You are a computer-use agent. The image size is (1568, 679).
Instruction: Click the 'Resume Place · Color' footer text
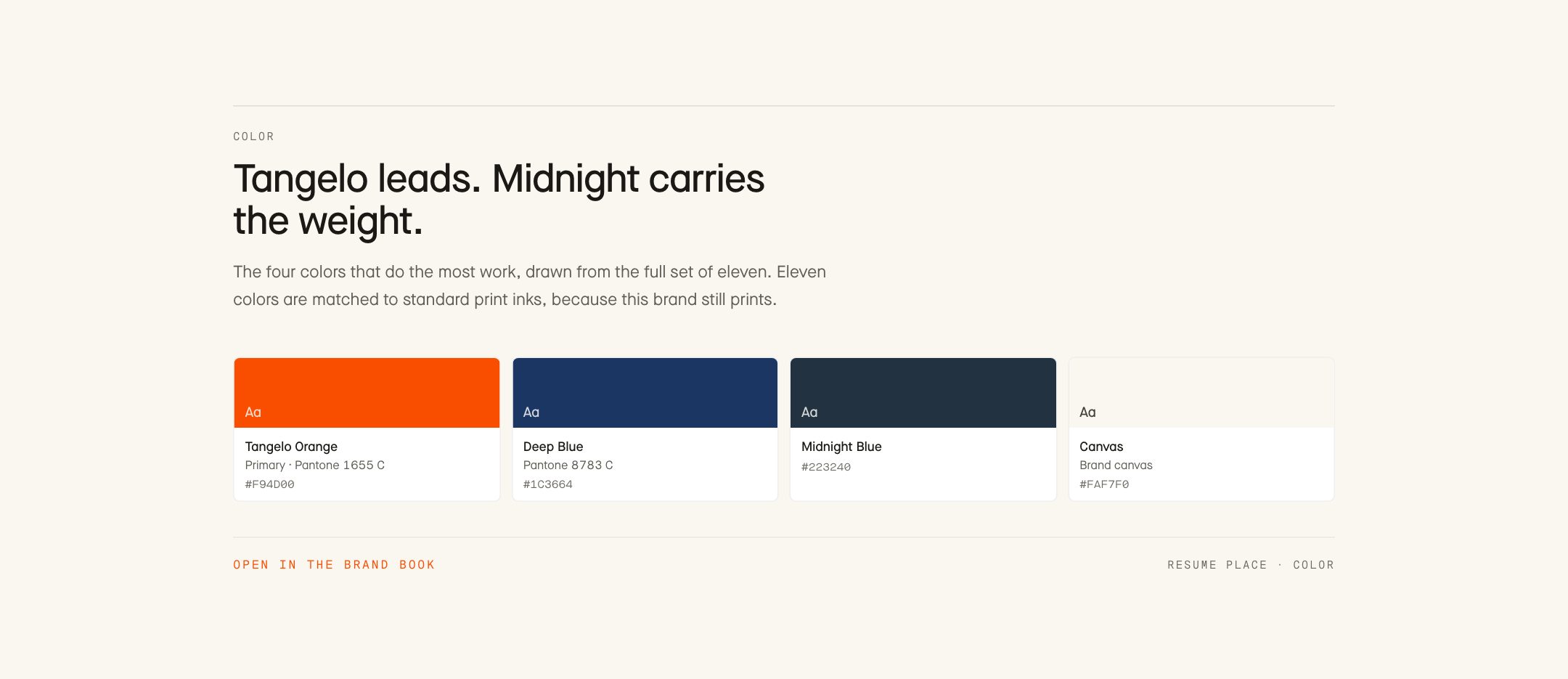click(1251, 565)
